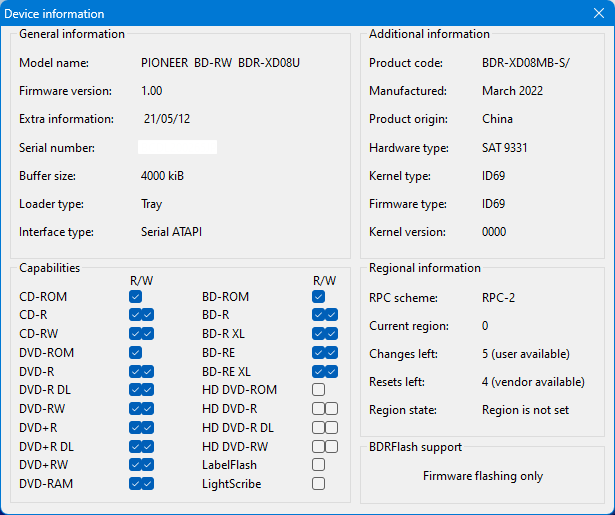
Task: Enable the LabelFlash checkbox
Action: coord(318,465)
